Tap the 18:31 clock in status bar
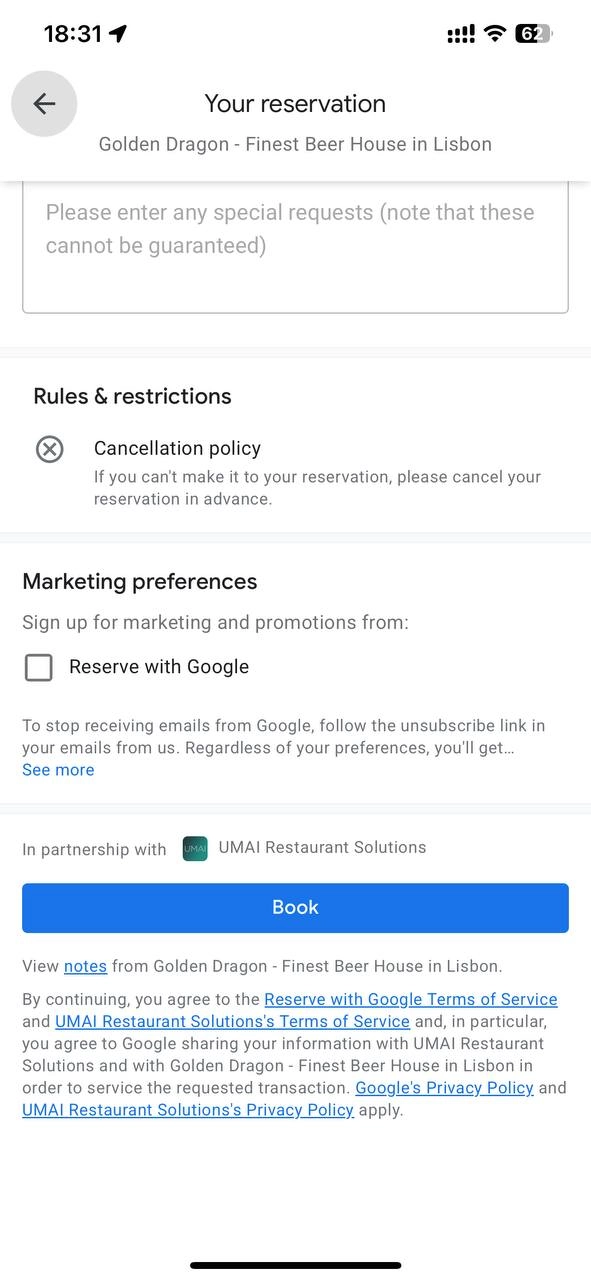This screenshot has width=591, height=1280. 73,34
